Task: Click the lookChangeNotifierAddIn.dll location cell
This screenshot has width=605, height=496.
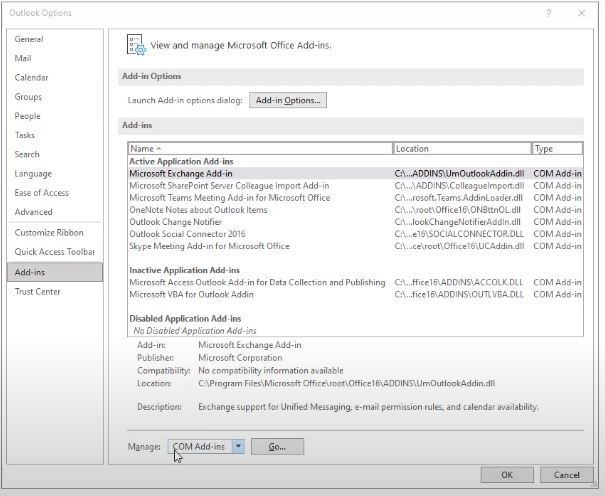Action: pyautogui.click(x=458, y=222)
